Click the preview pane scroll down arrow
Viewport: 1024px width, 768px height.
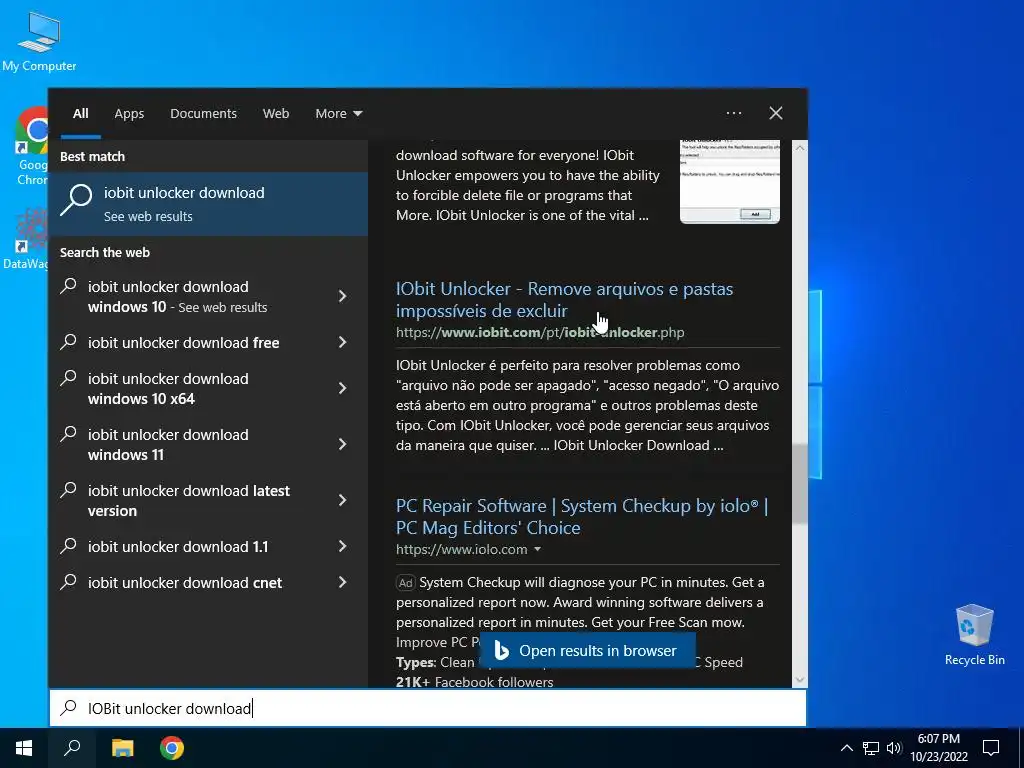[x=799, y=680]
